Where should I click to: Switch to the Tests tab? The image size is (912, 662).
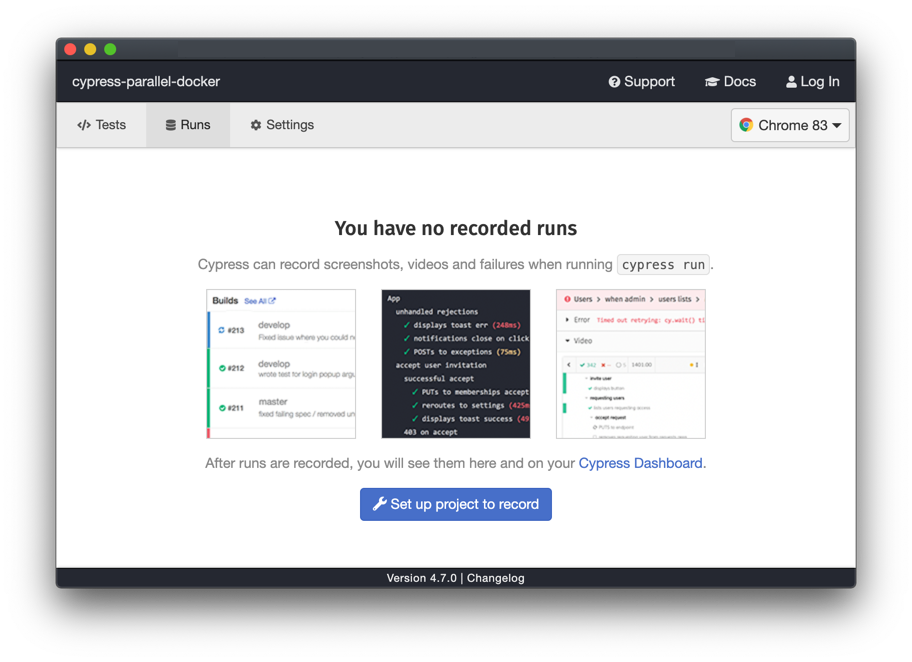(x=102, y=125)
